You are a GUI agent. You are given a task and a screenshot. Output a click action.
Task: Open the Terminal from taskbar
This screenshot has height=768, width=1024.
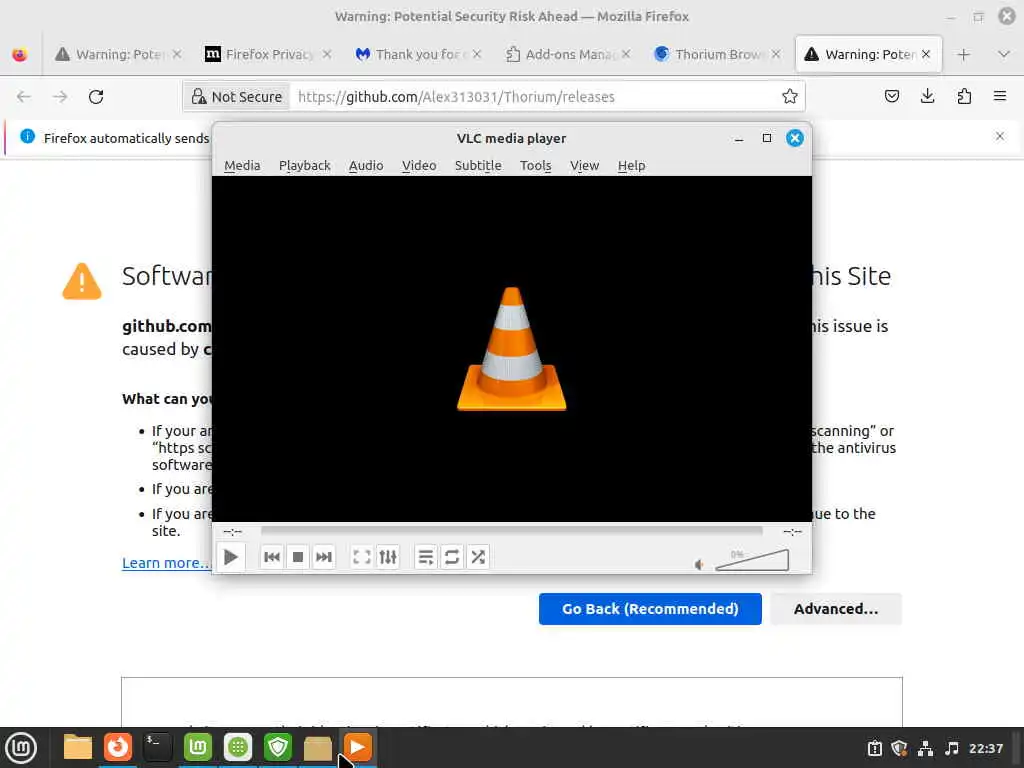157,748
